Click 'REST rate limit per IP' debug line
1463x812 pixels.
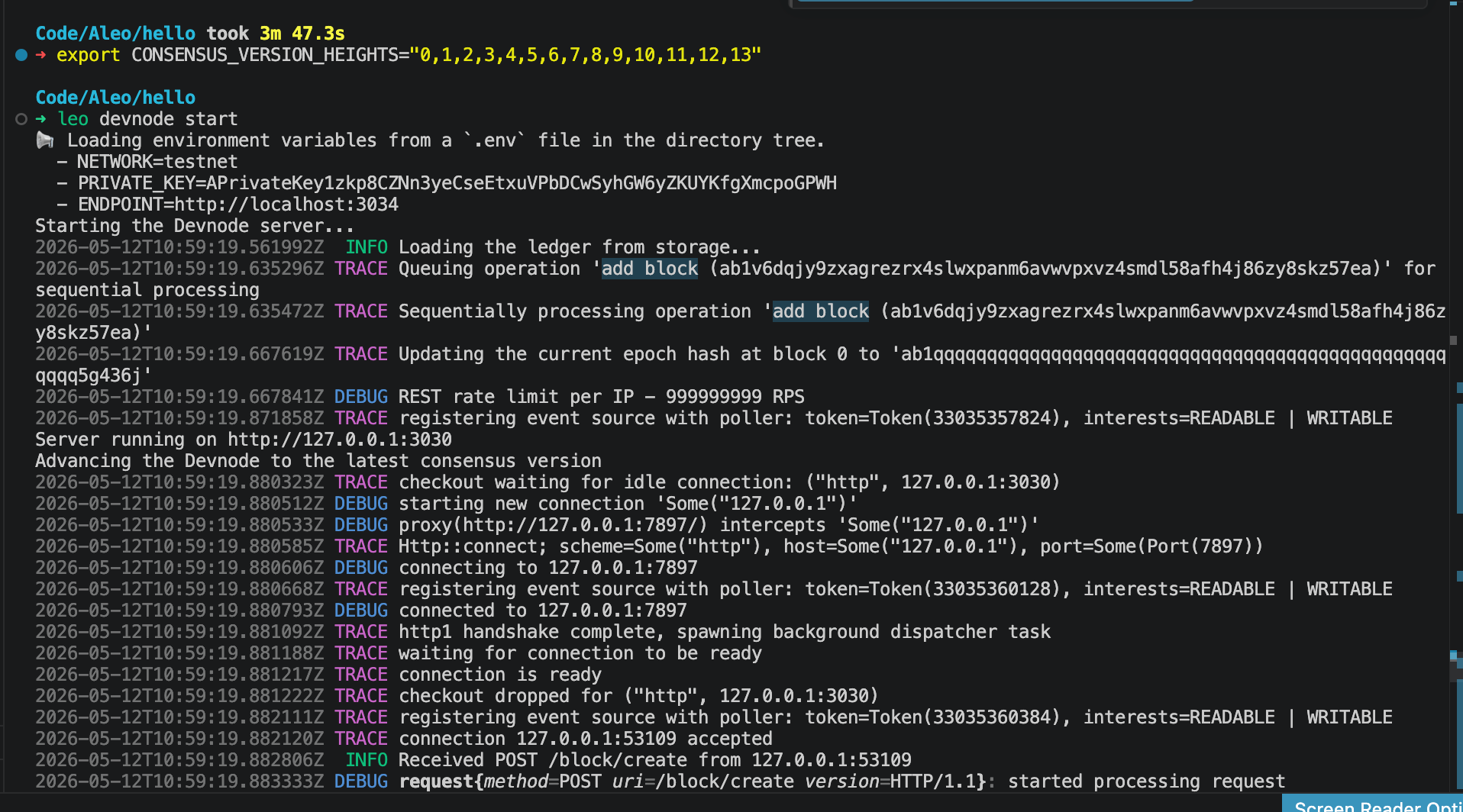click(x=602, y=397)
